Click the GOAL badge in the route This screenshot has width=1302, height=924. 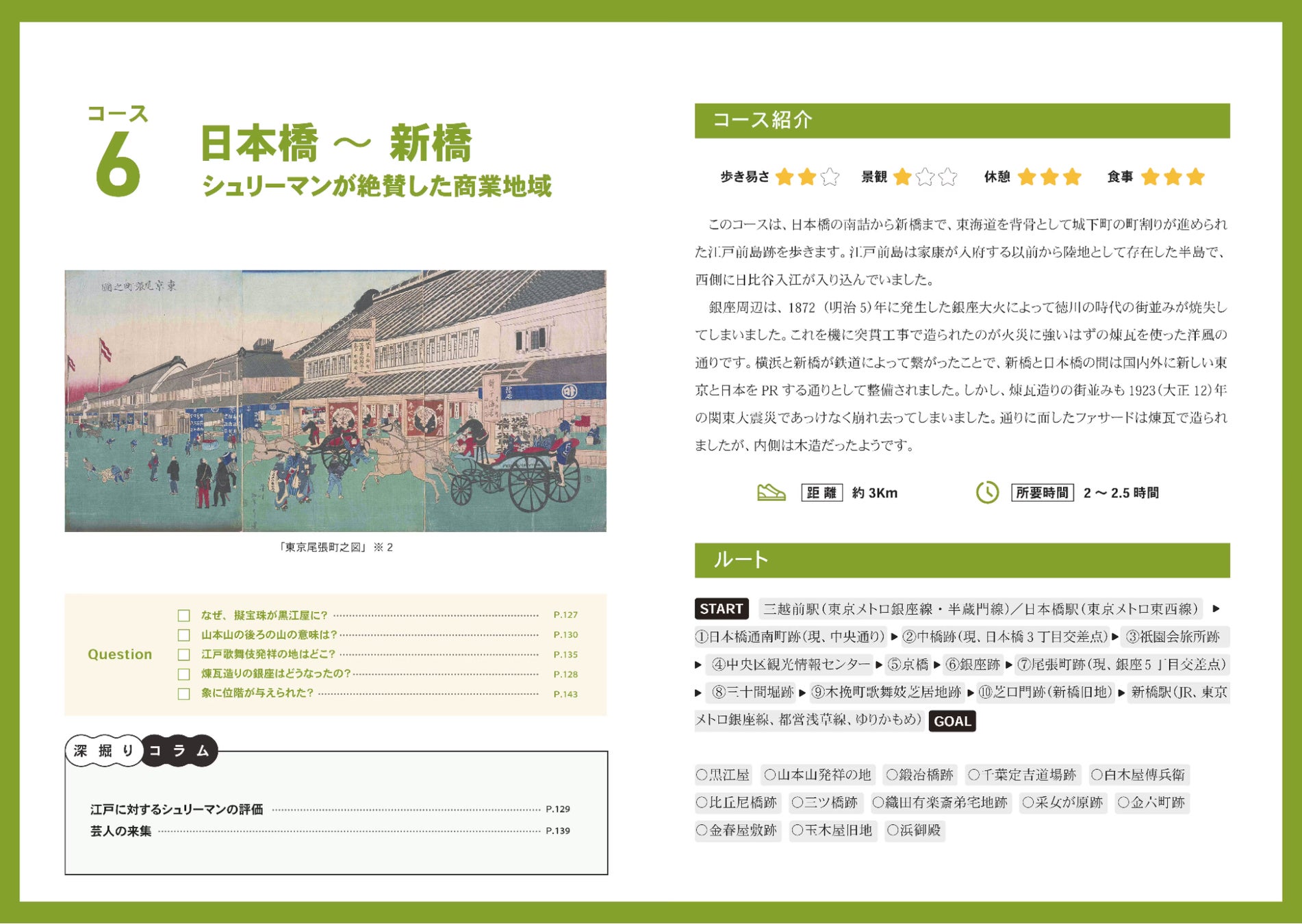[x=952, y=721]
